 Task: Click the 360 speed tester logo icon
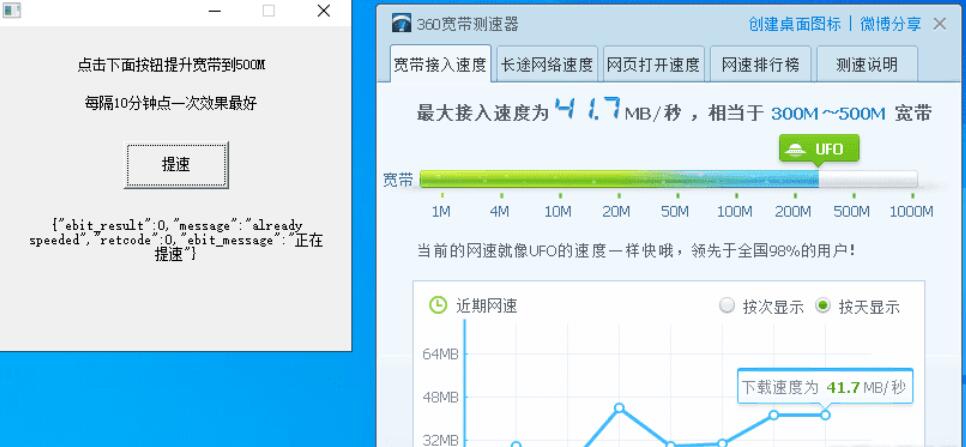coord(401,24)
